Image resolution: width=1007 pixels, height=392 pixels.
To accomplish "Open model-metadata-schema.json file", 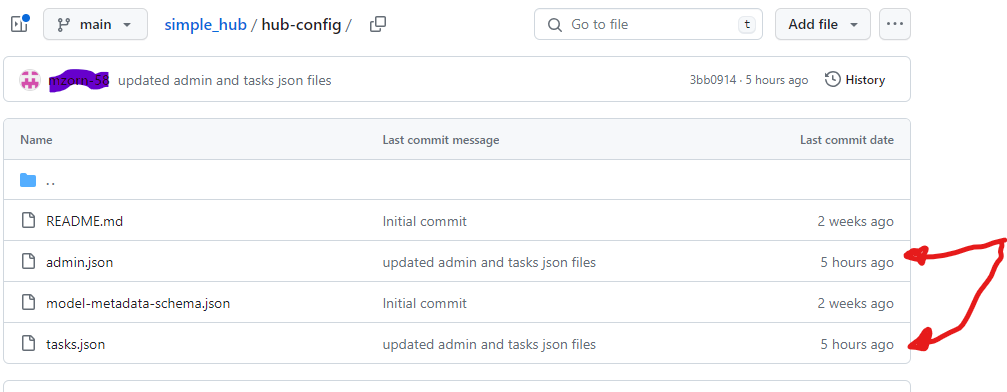I will click(x=138, y=303).
